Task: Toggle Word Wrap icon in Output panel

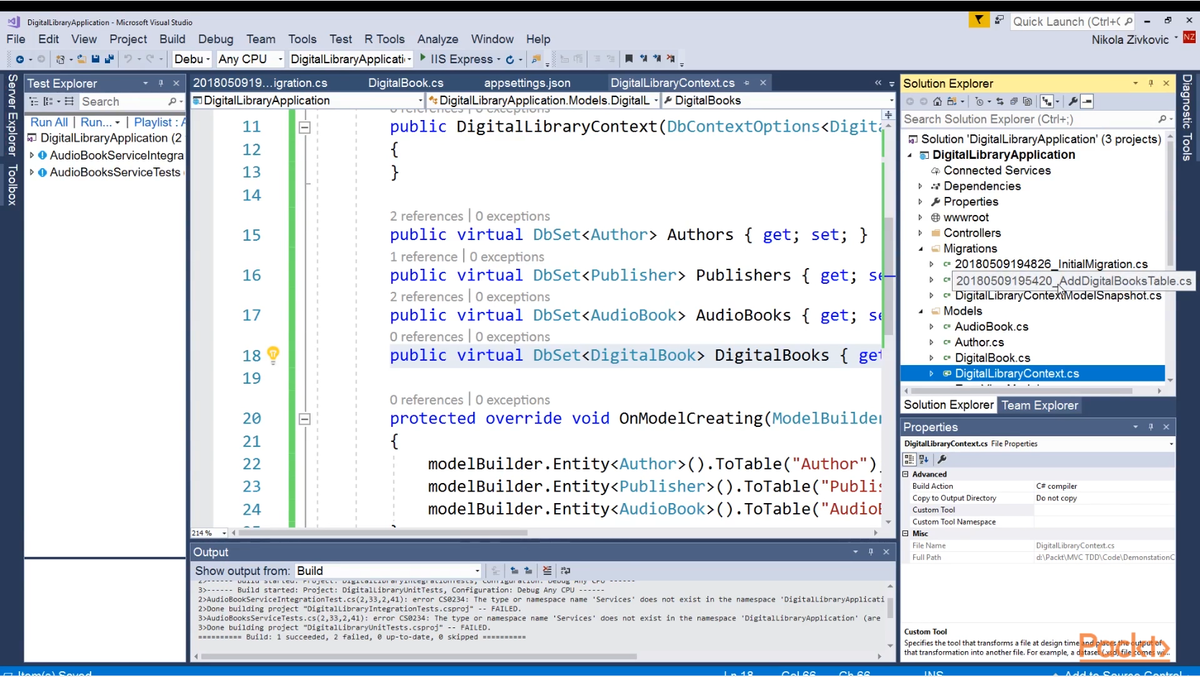Action: [x=565, y=571]
